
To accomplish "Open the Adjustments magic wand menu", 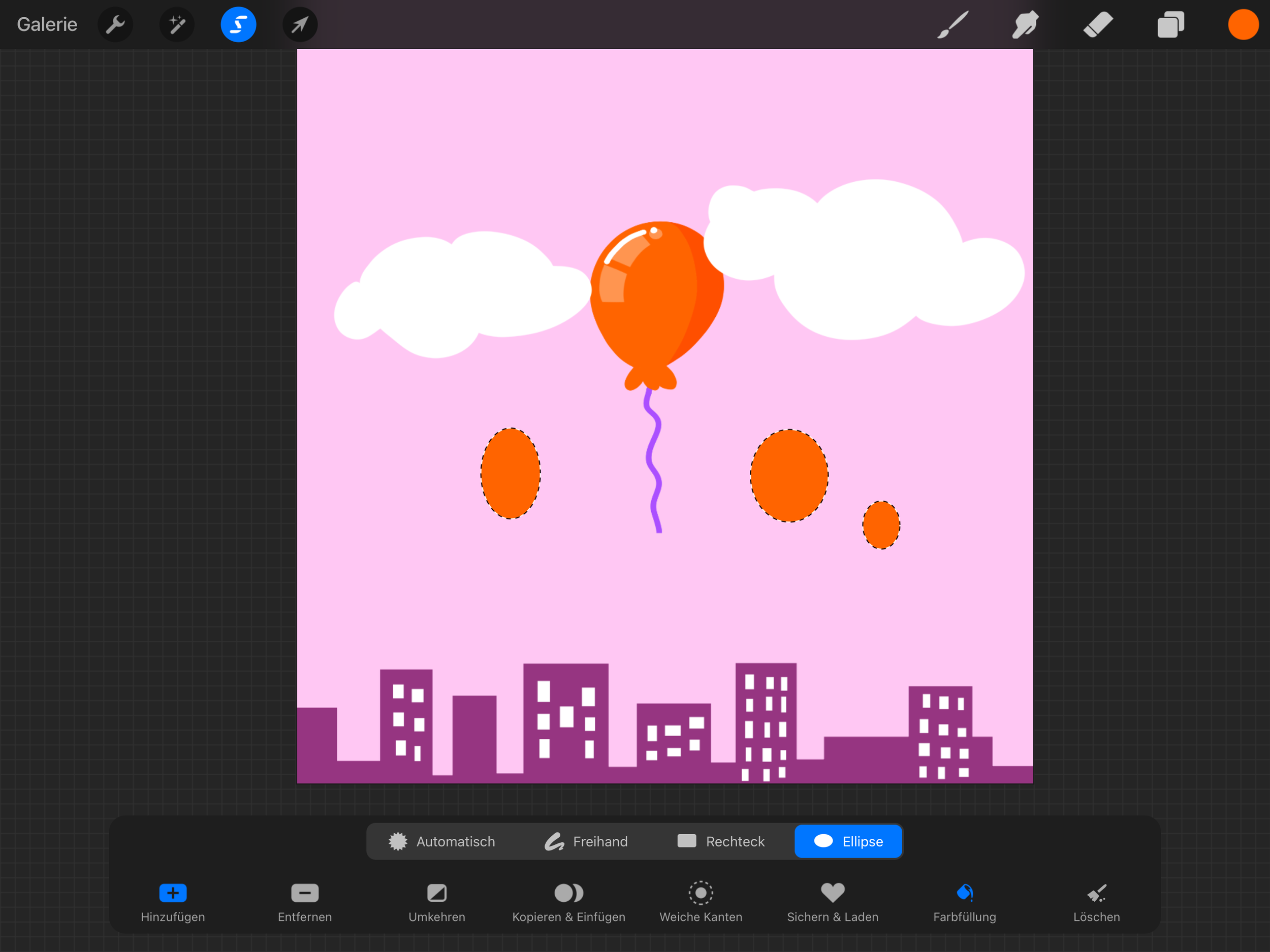I will coord(177,25).
